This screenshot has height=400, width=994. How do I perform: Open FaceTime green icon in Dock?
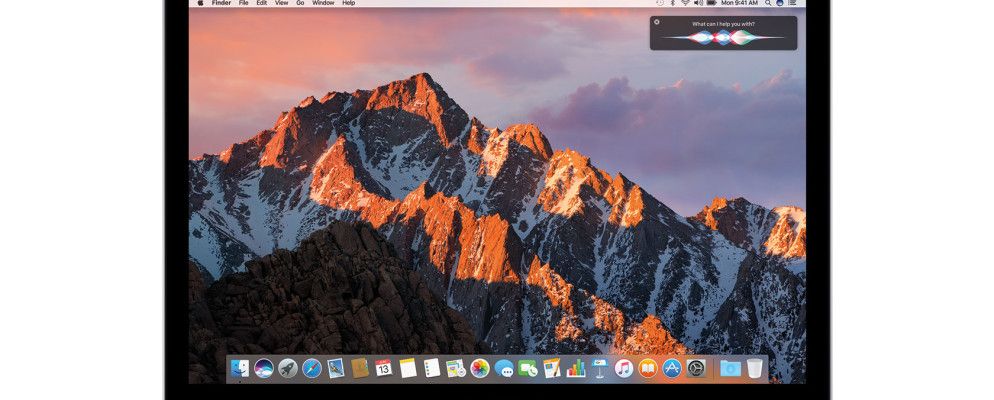pyautogui.click(x=527, y=368)
